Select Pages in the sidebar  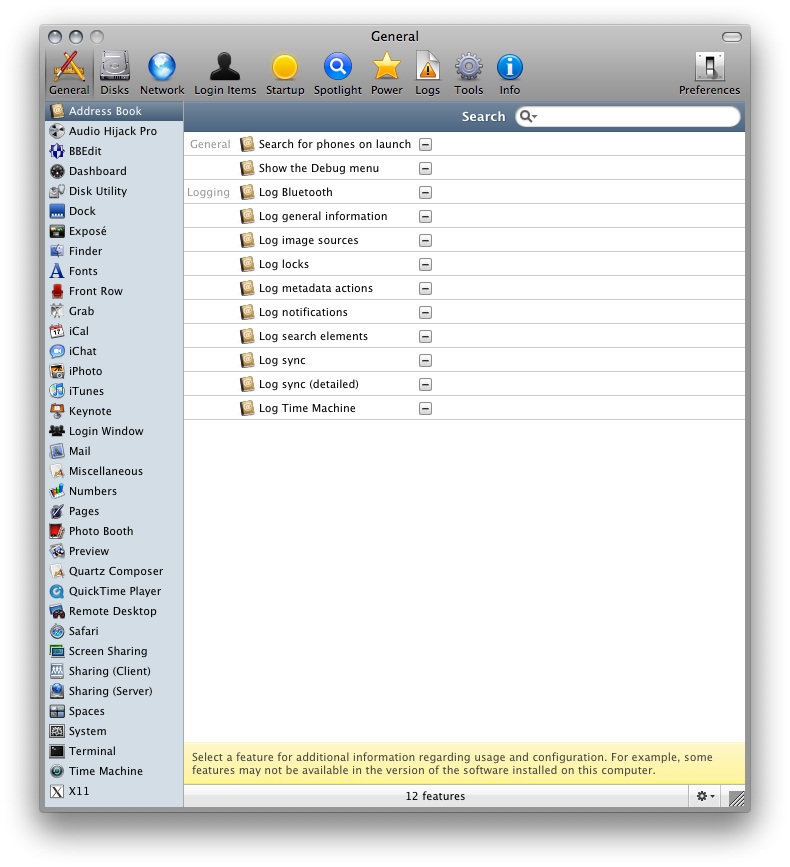(x=114, y=511)
